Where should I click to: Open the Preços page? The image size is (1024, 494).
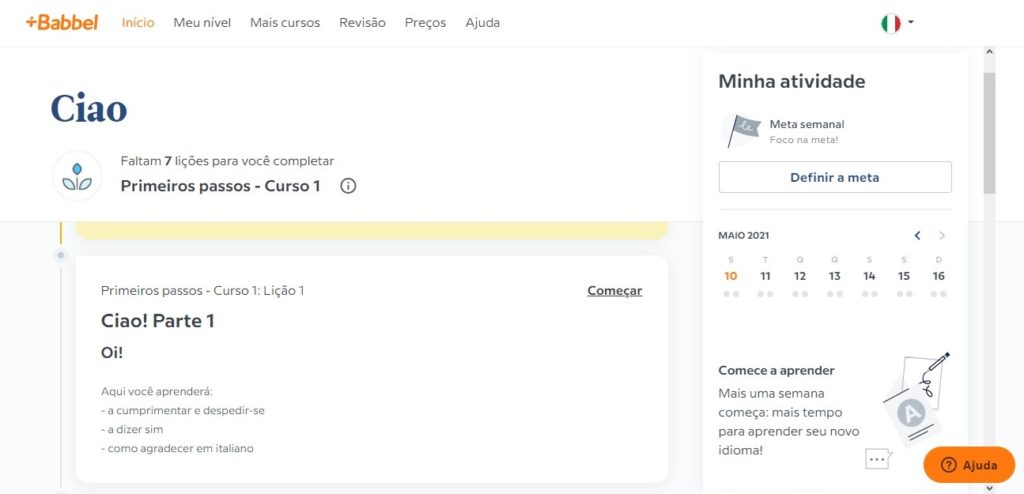[425, 22]
